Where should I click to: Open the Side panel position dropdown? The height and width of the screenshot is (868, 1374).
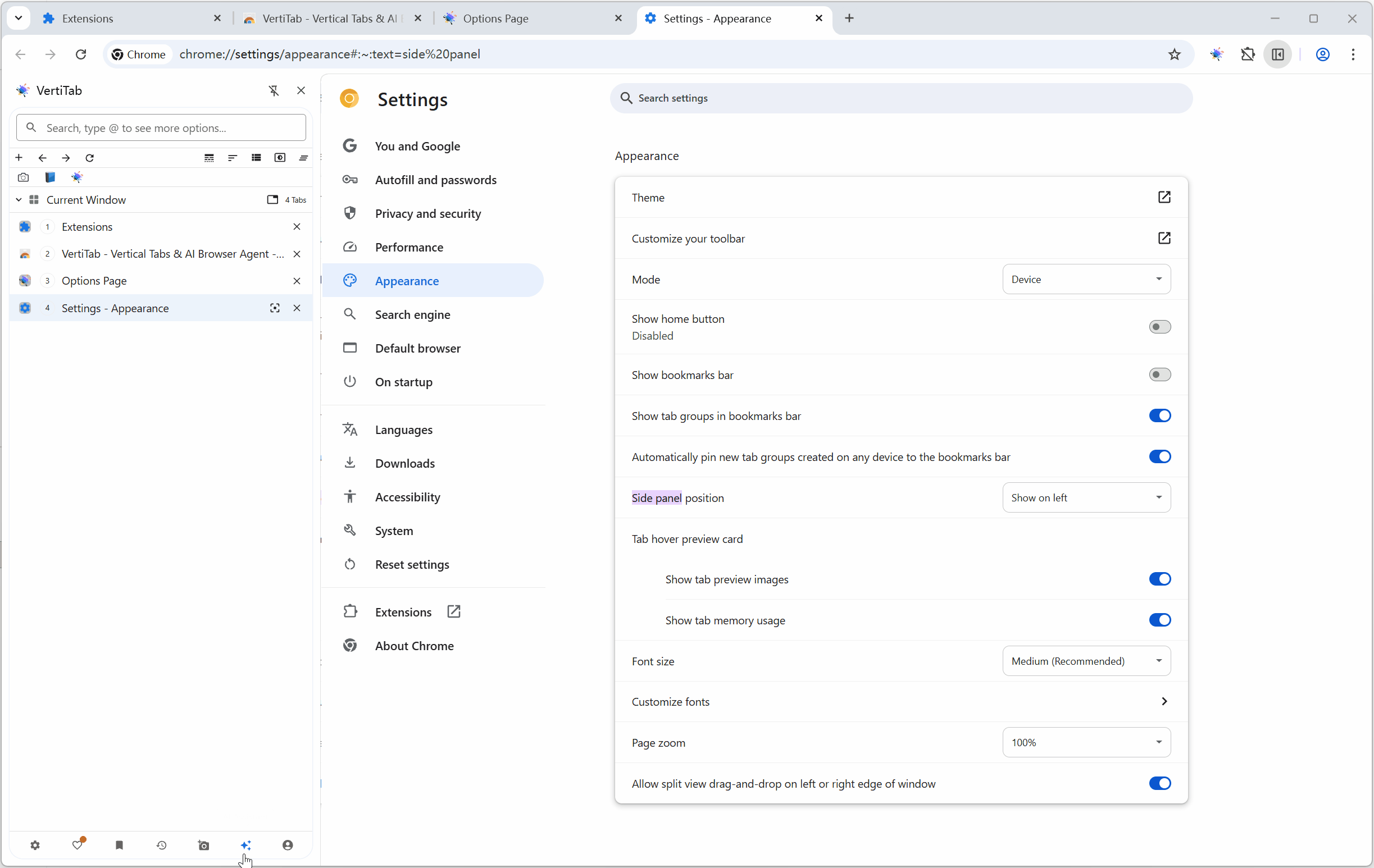tap(1086, 497)
